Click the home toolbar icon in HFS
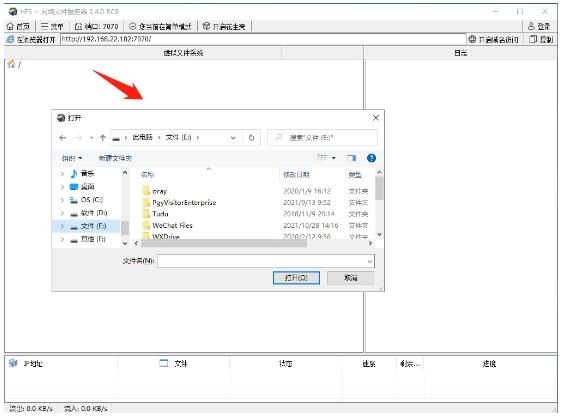This screenshot has width=563, height=419. point(11,26)
